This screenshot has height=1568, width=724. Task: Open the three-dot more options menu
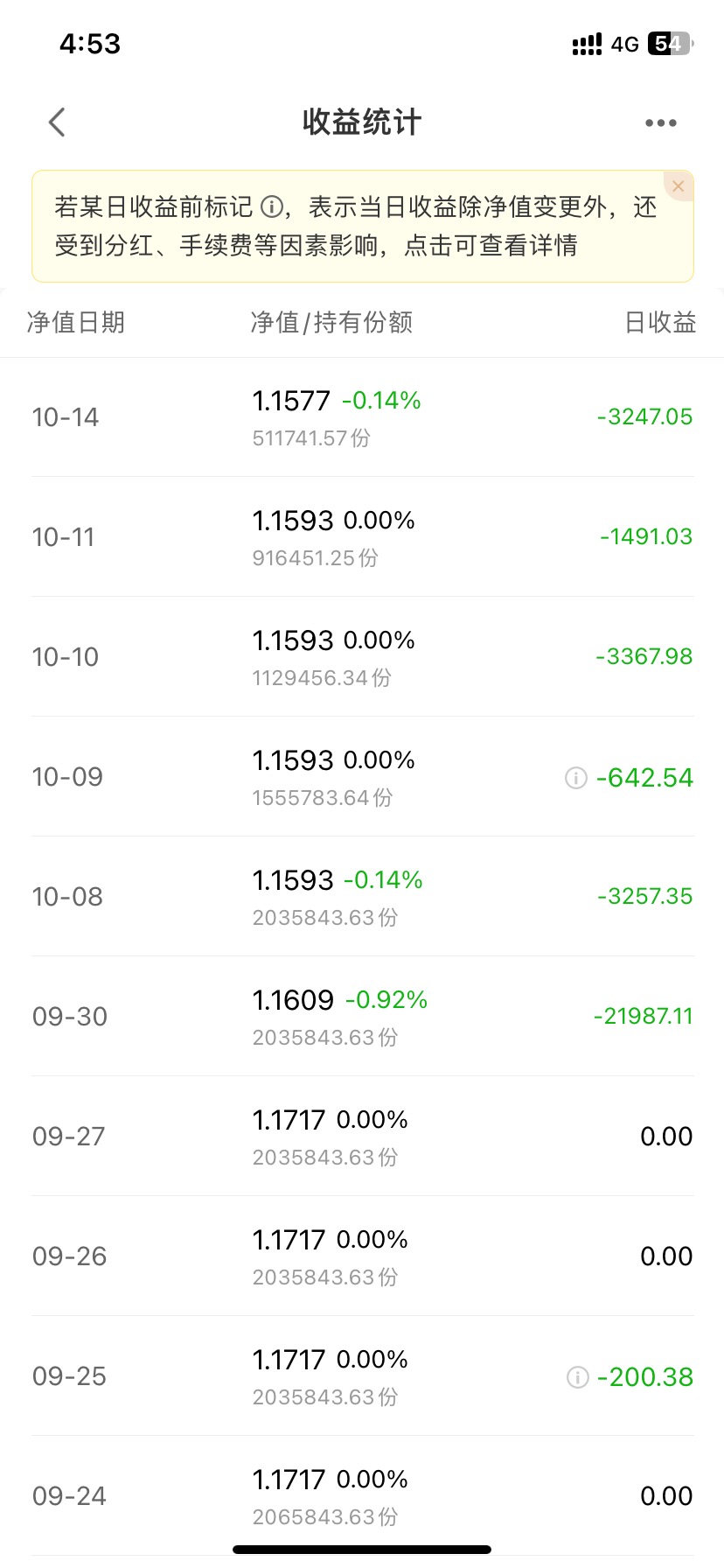(x=660, y=123)
